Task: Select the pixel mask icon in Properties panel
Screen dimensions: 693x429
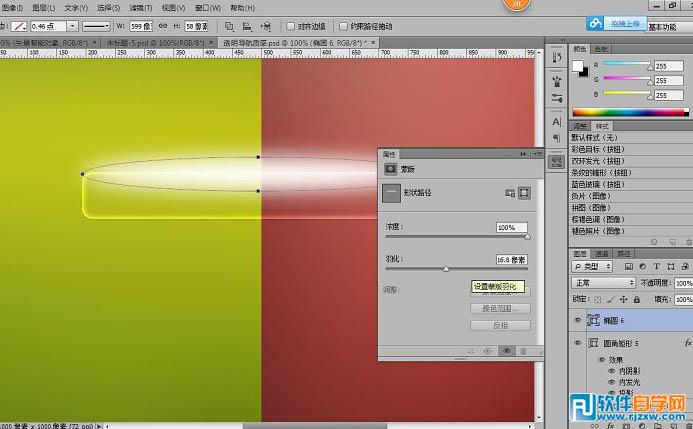Action: [510, 193]
